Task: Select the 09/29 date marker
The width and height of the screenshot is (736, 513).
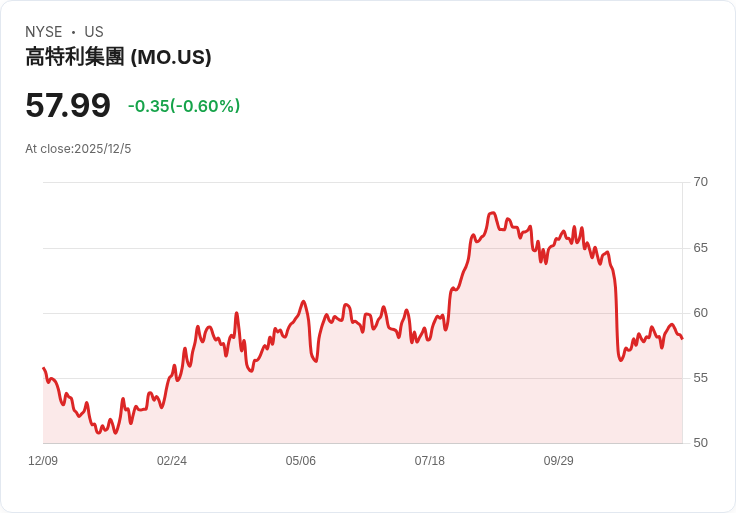Action: (x=559, y=461)
